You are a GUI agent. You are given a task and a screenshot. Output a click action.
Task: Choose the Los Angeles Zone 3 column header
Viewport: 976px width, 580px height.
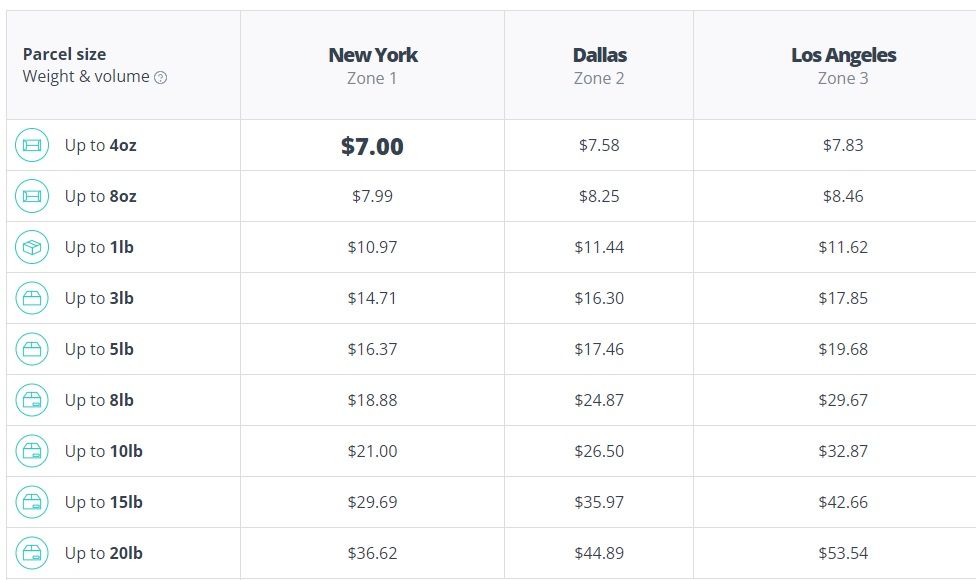[843, 65]
